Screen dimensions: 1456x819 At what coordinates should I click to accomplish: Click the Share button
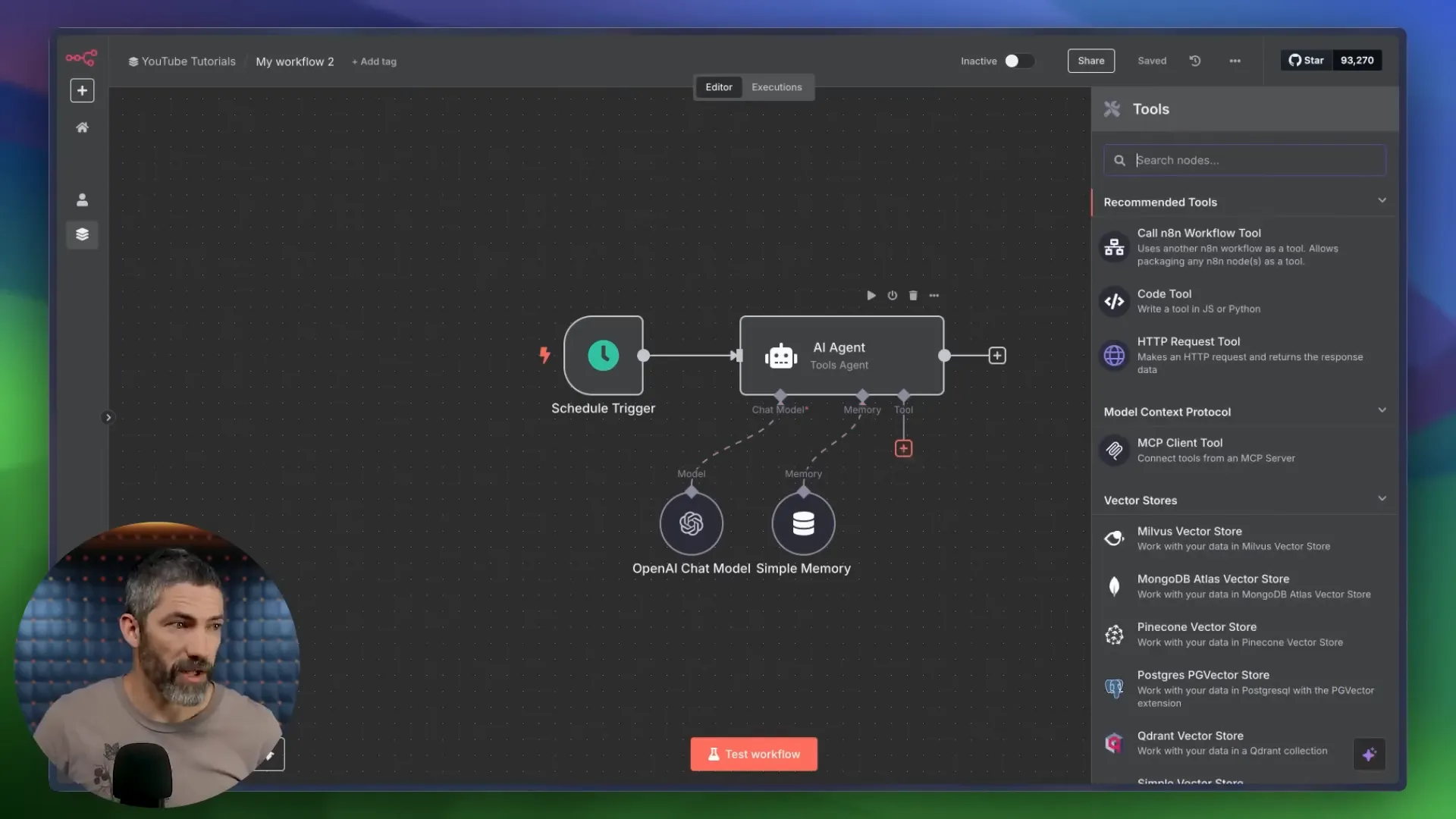coord(1090,61)
